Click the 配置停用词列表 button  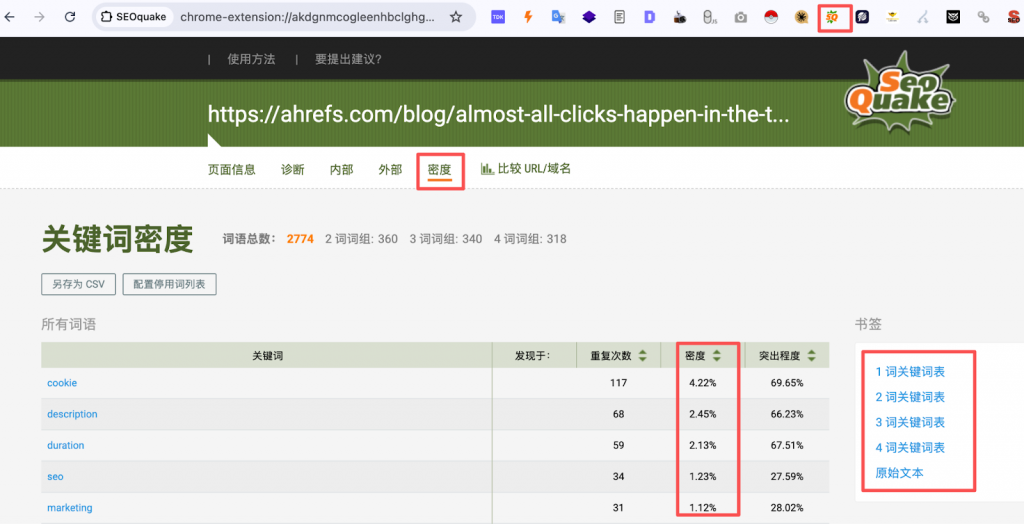pos(169,284)
